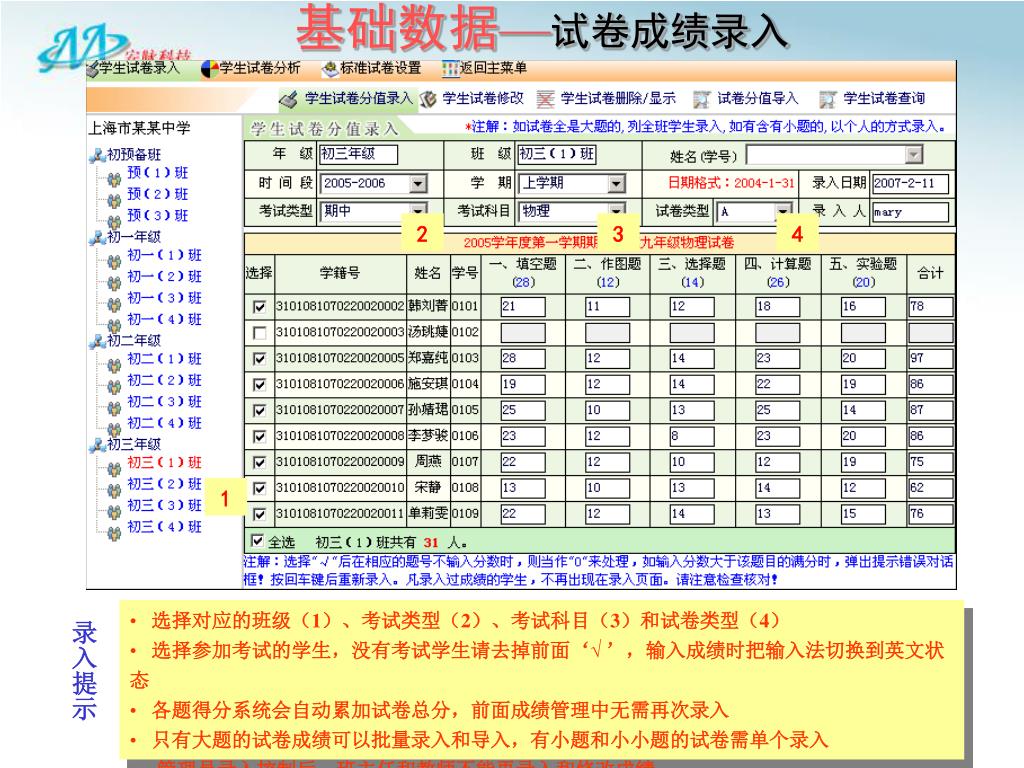
Task: Toggle the checkbox for student 0106
Action: point(259,436)
